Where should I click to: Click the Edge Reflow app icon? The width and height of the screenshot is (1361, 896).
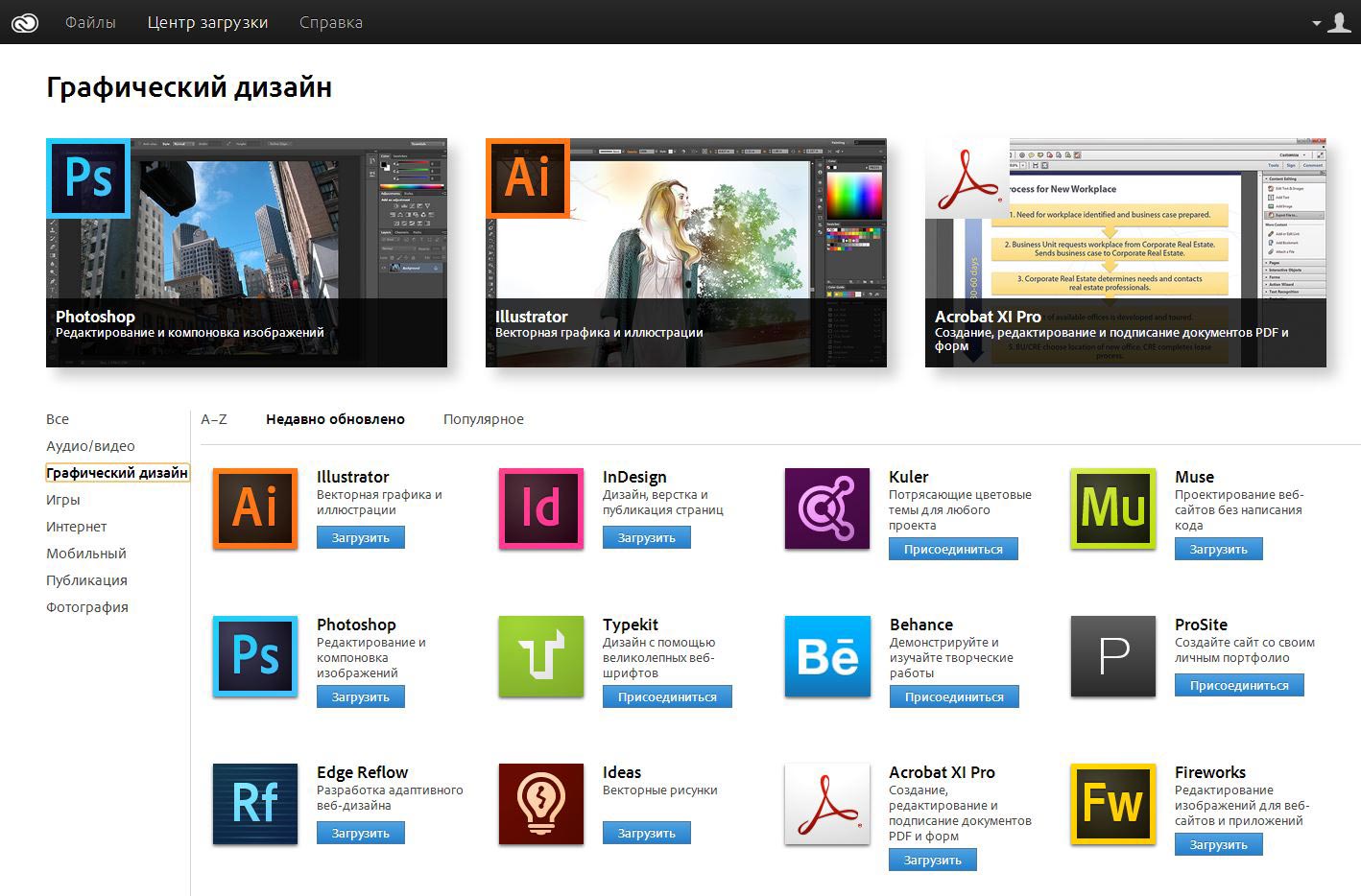point(255,804)
